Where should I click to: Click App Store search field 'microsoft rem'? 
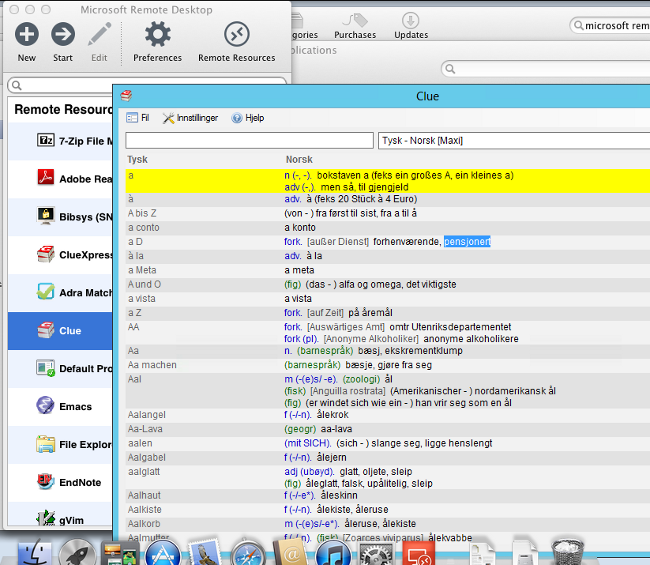point(610,26)
